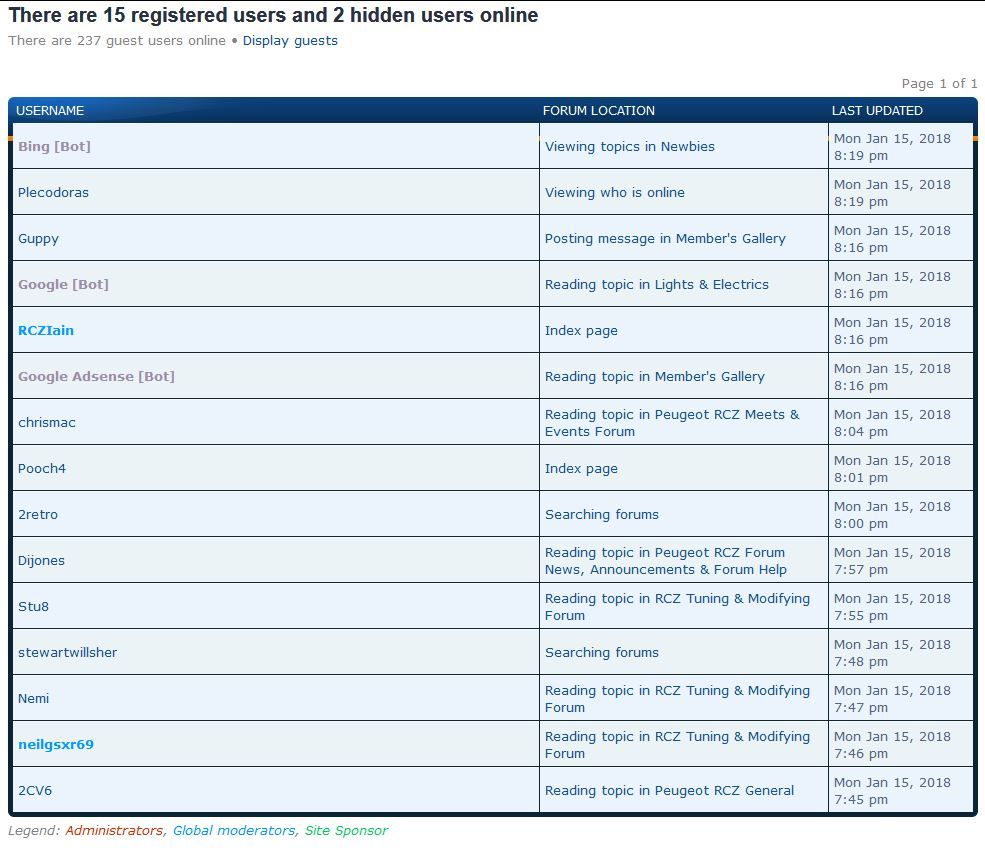Sort by the Username column header
Viewport: 985px width, 862px height.
click(x=50, y=111)
